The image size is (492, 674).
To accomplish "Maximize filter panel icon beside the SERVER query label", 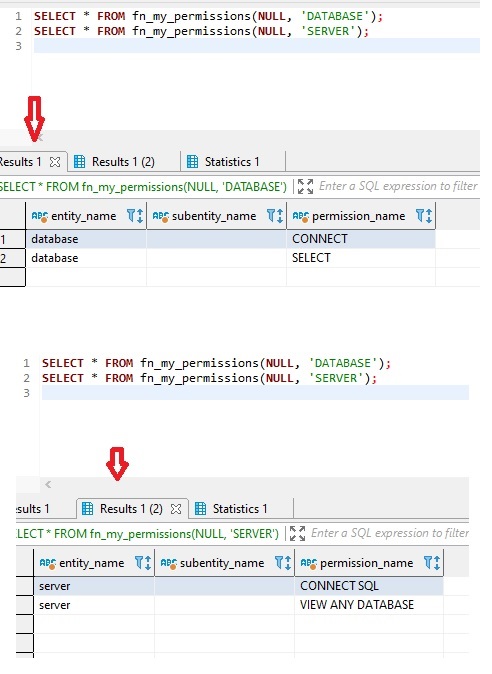I will 297,533.
